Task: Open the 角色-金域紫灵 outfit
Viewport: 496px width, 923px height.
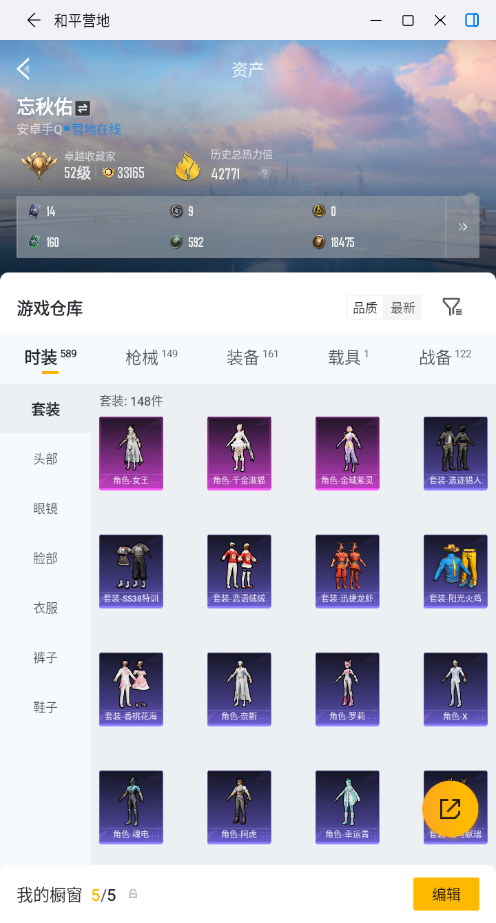Action: [x=347, y=453]
